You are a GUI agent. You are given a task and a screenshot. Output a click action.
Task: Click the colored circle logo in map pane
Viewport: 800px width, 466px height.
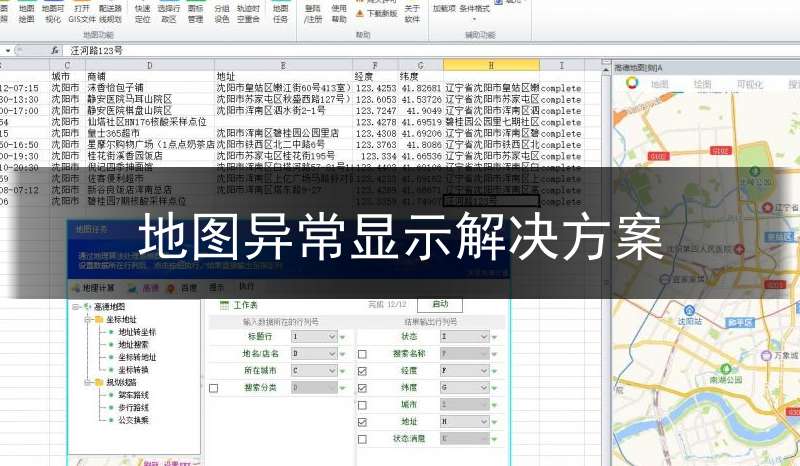click(631, 84)
